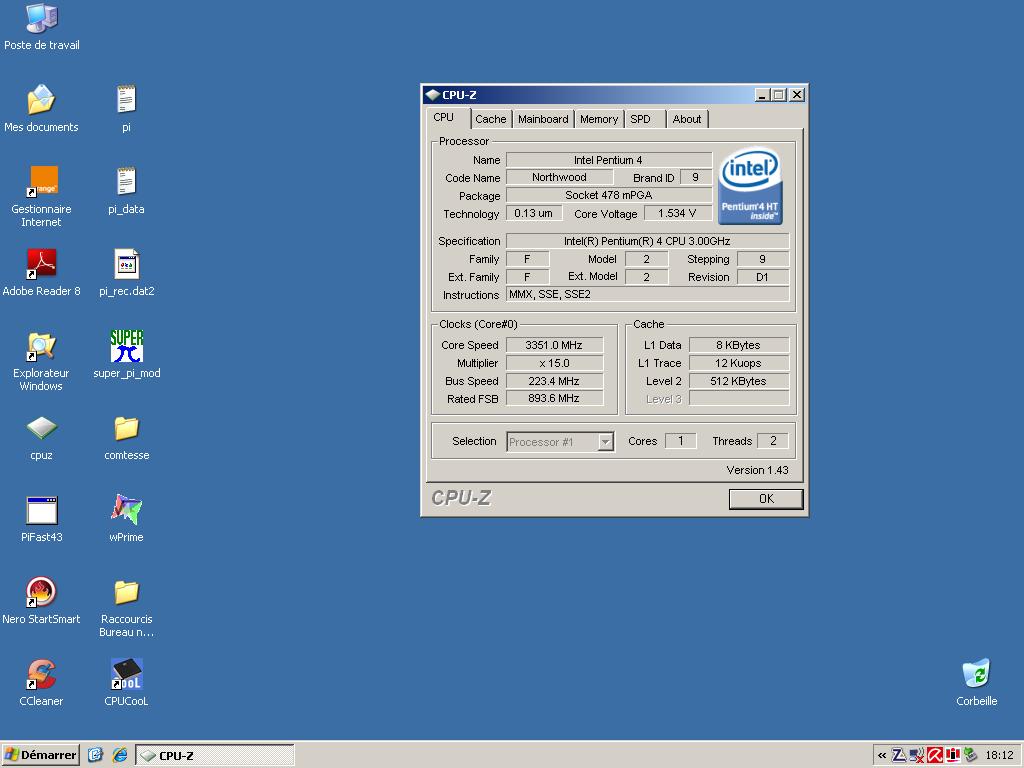This screenshot has height=768, width=1024.
Task: Click the Socket 478 mPGA package value
Action: click(x=609, y=195)
